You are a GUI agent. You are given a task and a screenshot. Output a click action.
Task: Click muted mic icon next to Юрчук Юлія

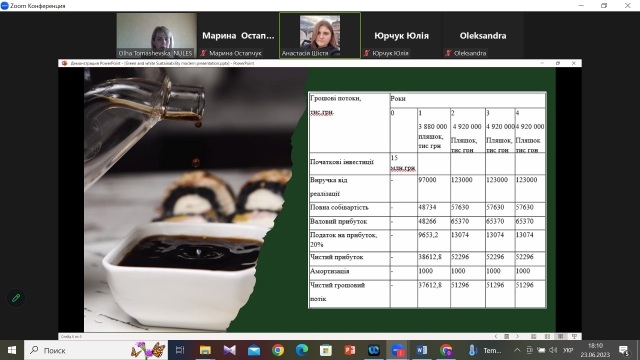pos(367,53)
